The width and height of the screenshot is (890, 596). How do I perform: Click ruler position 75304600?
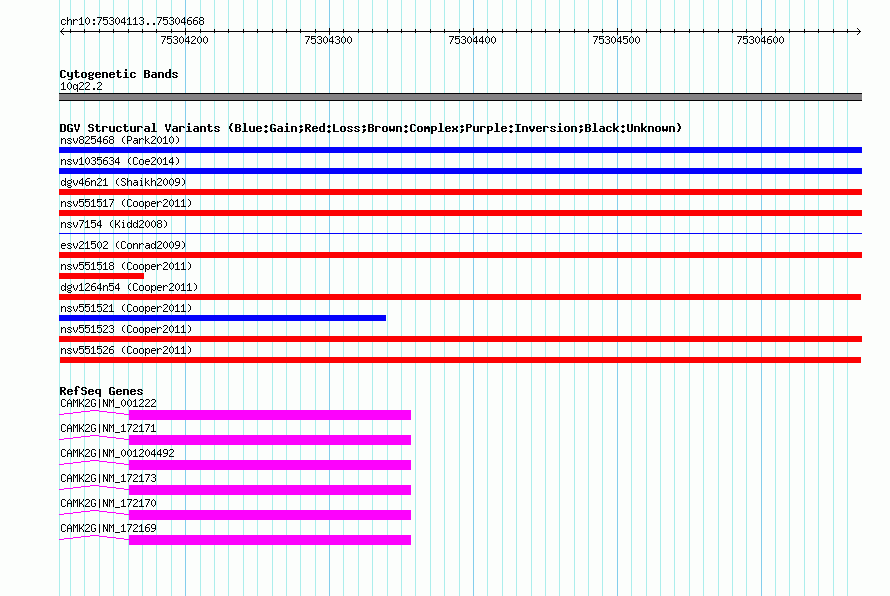tap(761, 40)
